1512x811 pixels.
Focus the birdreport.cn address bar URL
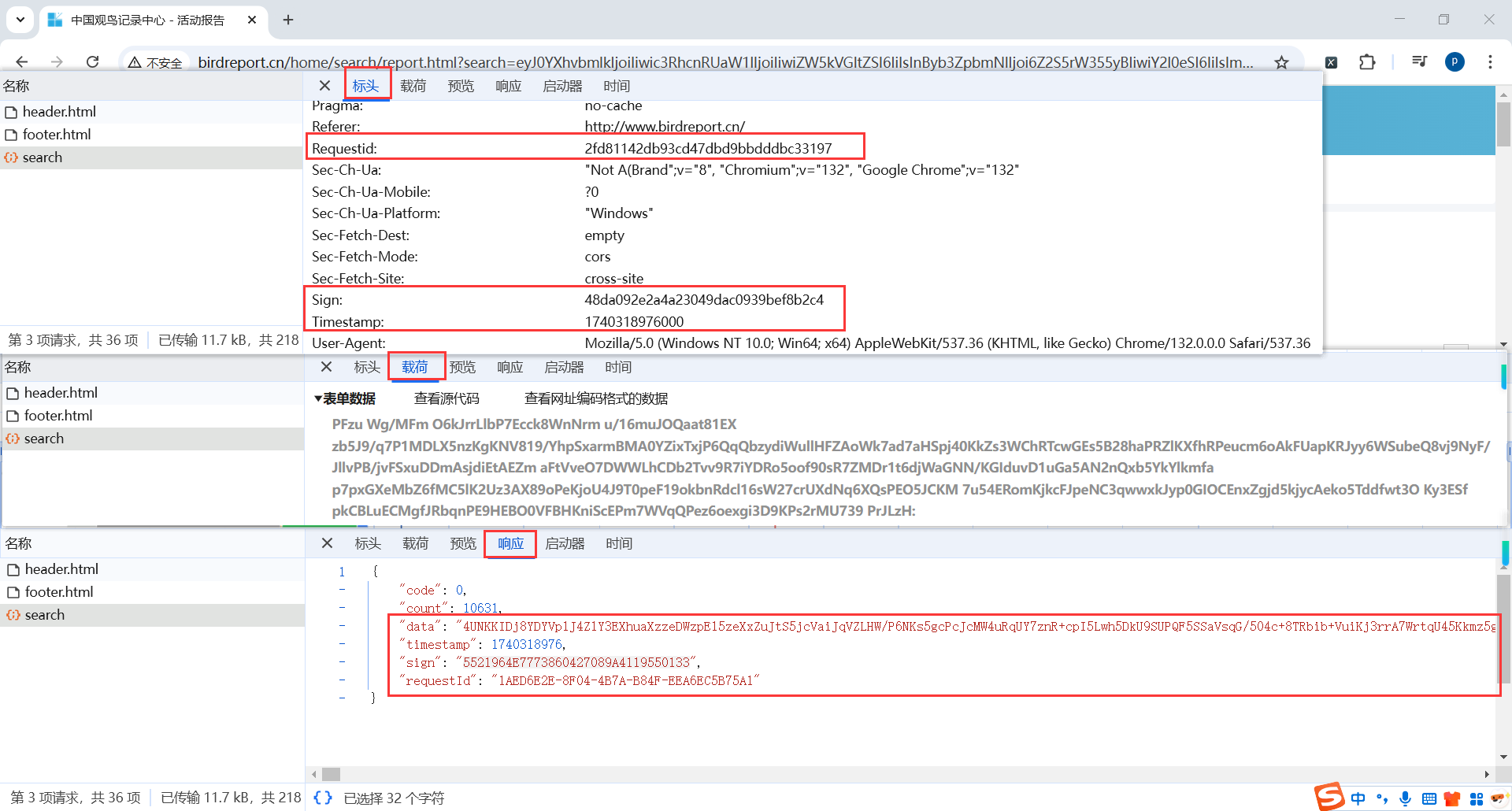pyautogui.click(x=724, y=62)
